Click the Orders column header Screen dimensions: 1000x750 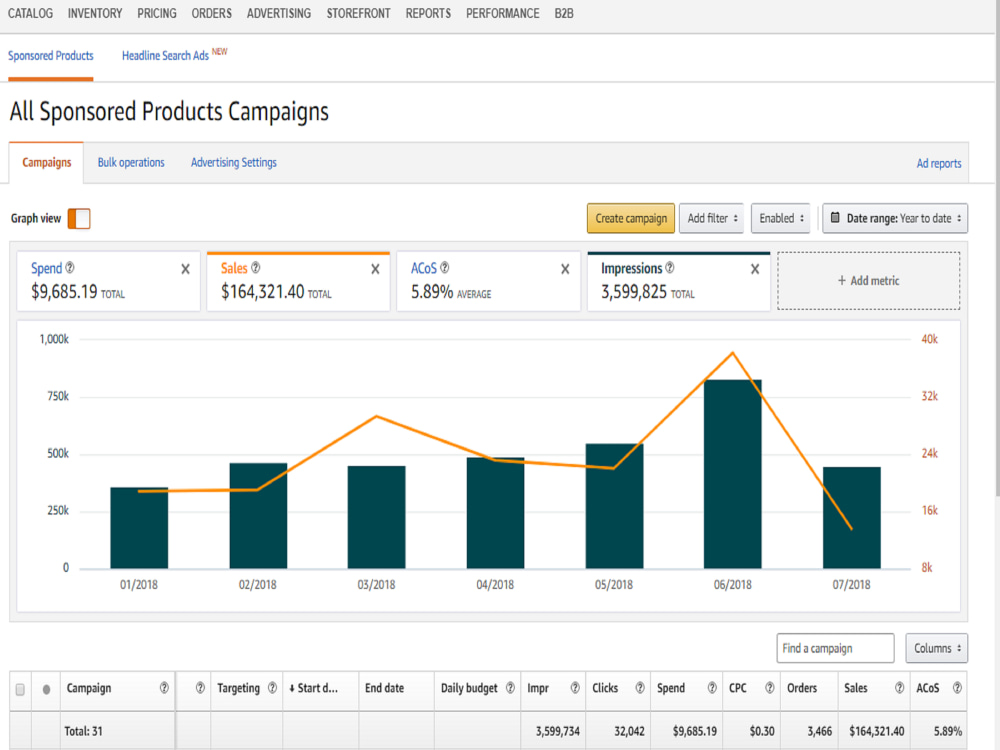(x=802, y=688)
